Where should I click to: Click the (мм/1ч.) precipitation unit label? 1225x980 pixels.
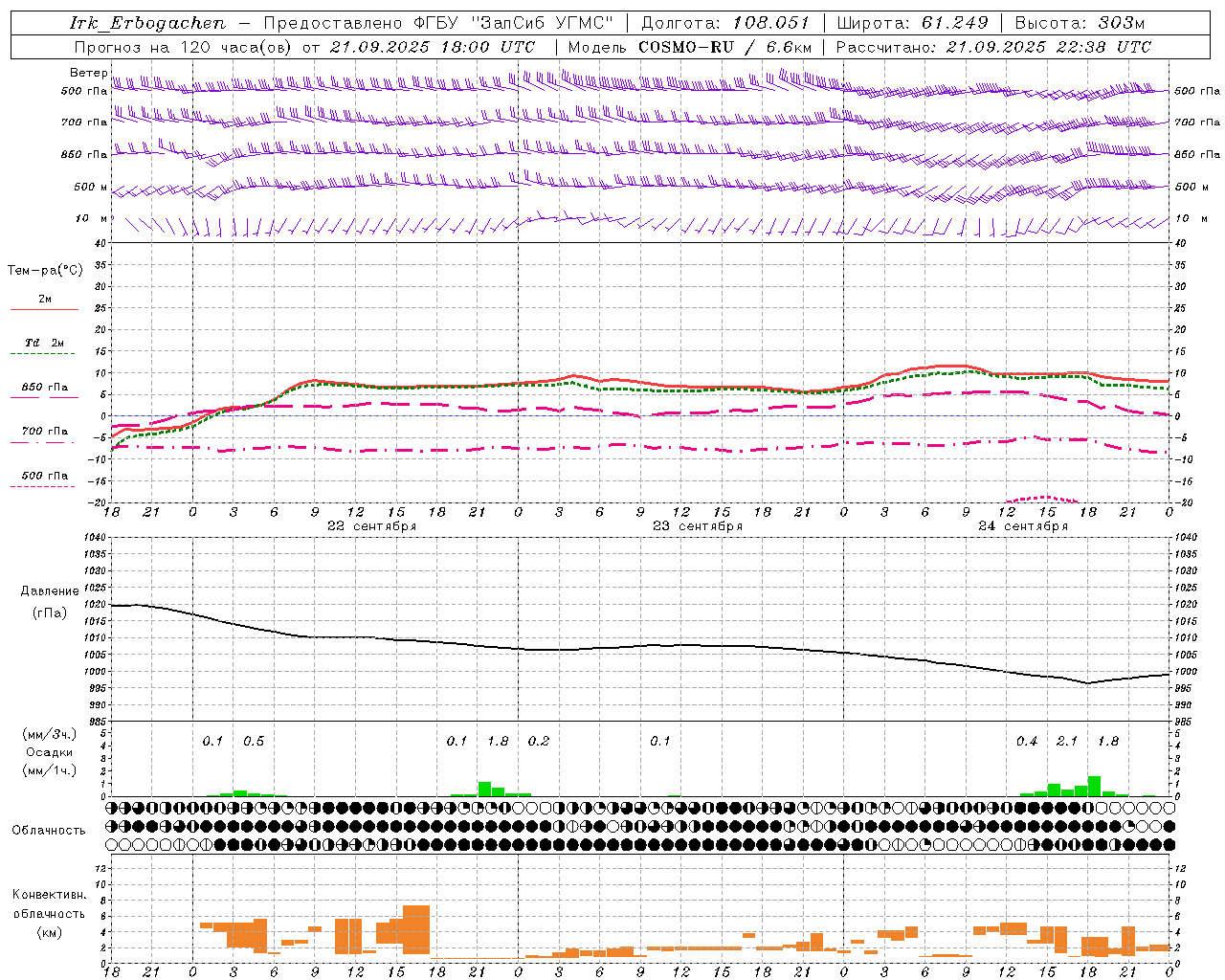[50, 770]
